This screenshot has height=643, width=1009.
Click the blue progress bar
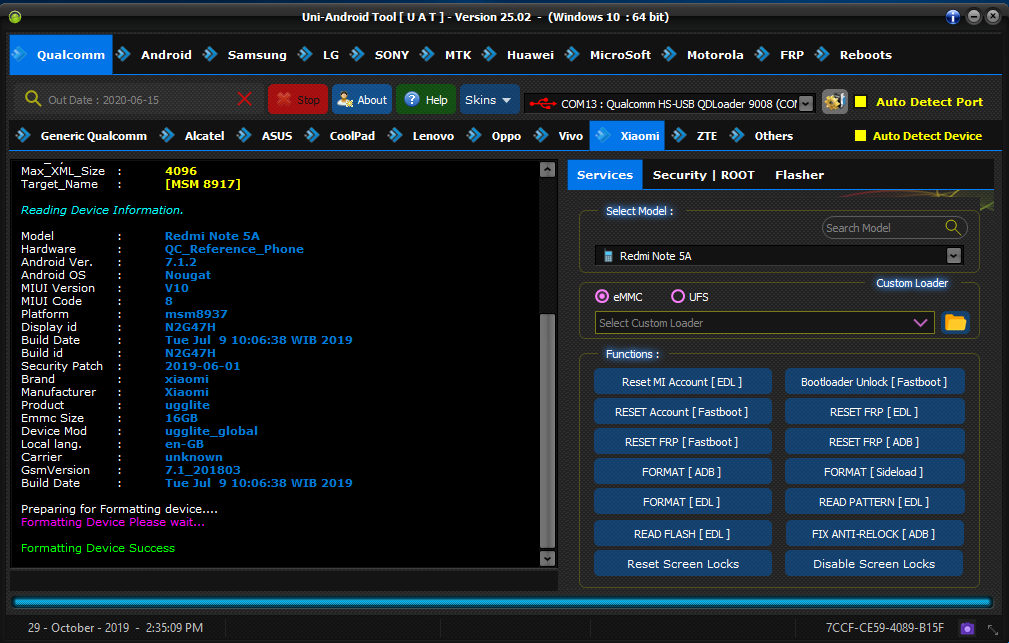point(502,603)
